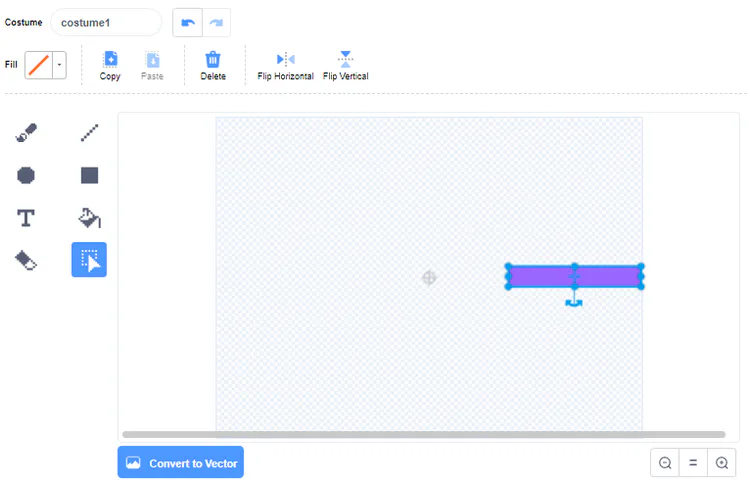Click the canvas center crosshair marker
The image size is (750, 486).
[x=429, y=277]
